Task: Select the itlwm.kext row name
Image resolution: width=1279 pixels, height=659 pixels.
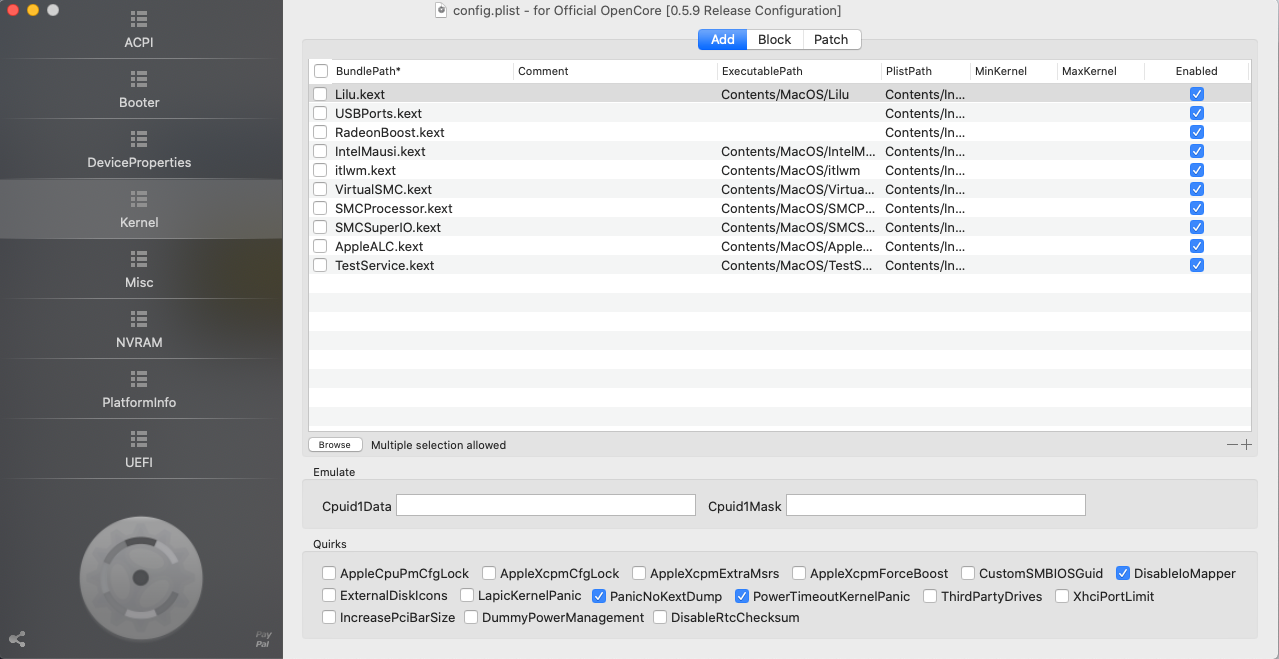Action: point(365,170)
